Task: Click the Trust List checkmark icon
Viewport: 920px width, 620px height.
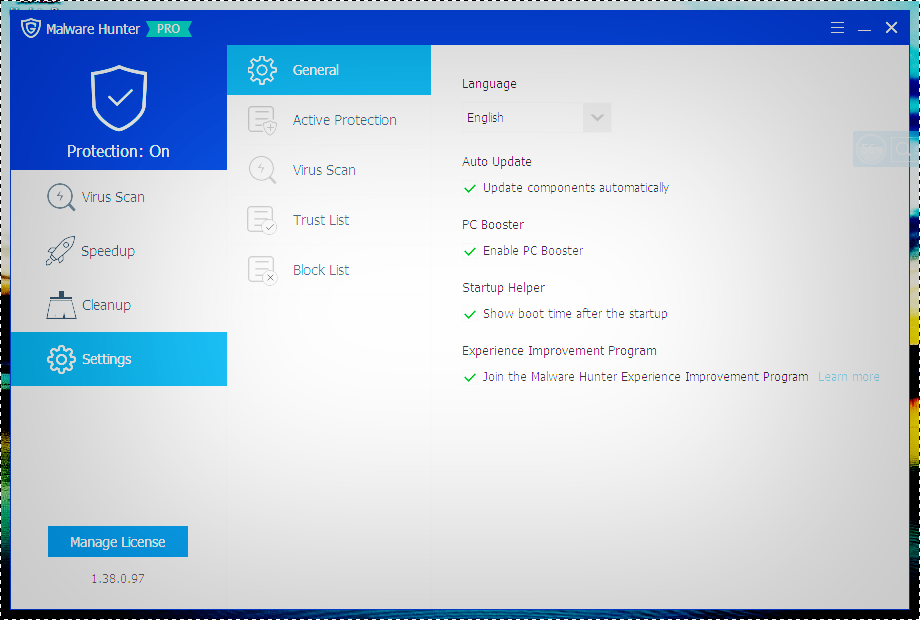Action: (x=262, y=220)
